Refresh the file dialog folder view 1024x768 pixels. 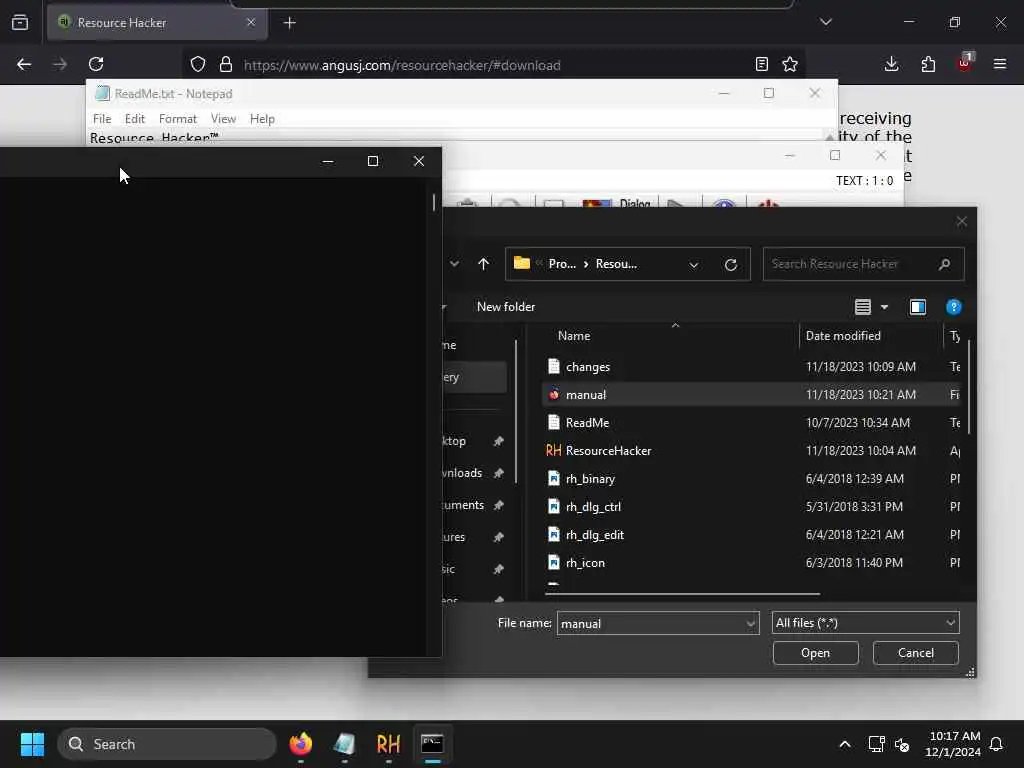point(731,264)
